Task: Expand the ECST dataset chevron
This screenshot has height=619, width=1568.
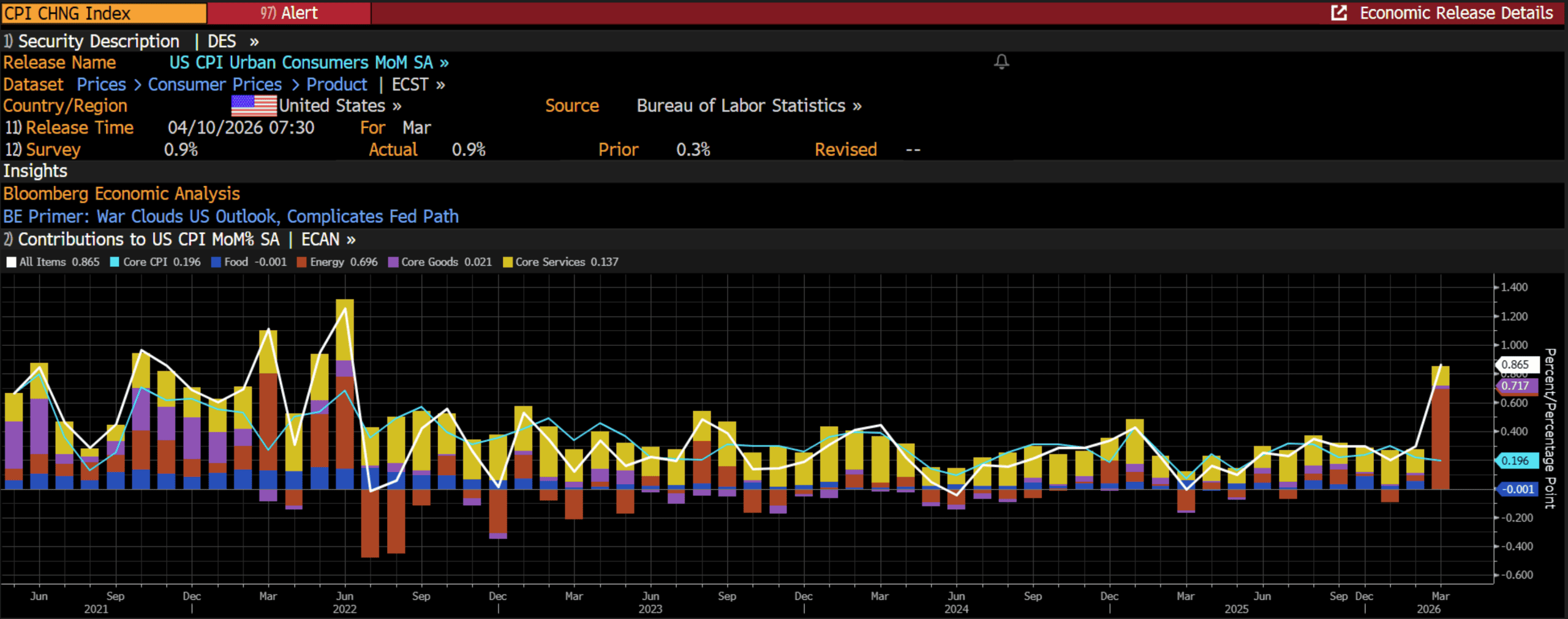Action: [x=440, y=84]
